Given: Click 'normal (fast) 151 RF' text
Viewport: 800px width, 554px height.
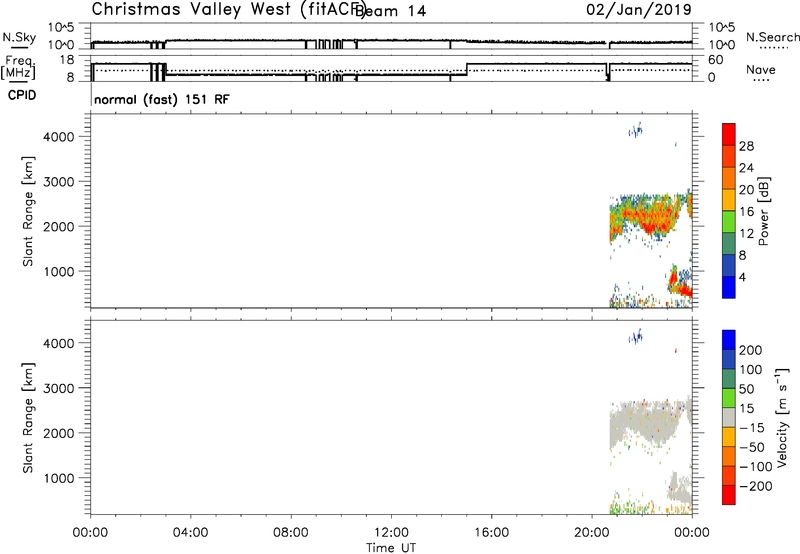Looking at the screenshot, I should pos(162,99).
